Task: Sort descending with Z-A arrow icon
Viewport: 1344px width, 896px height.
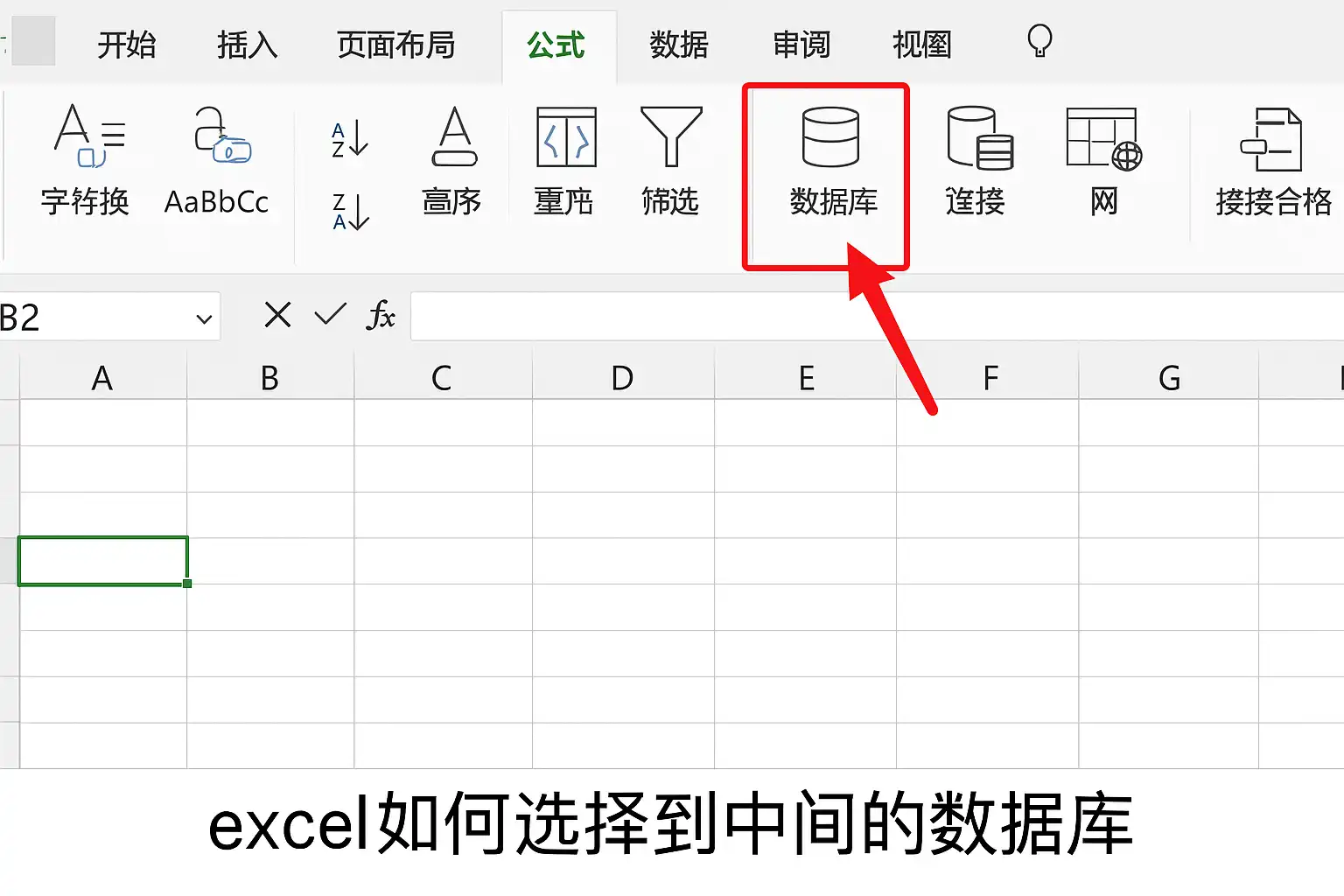Action: click(x=350, y=212)
